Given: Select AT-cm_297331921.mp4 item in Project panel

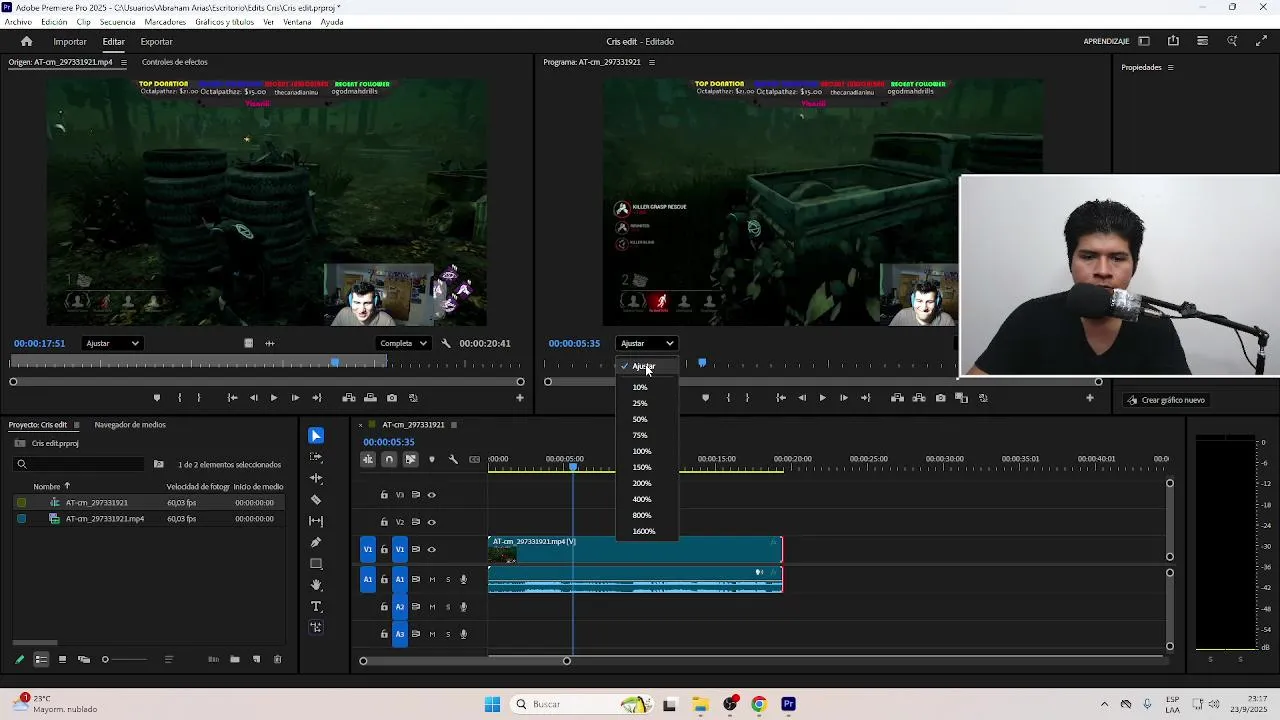Looking at the screenshot, I should 105,519.
